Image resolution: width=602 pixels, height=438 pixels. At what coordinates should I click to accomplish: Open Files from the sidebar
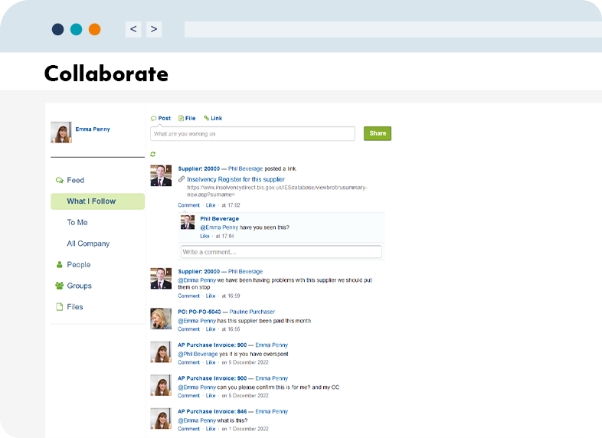pos(75,306)
